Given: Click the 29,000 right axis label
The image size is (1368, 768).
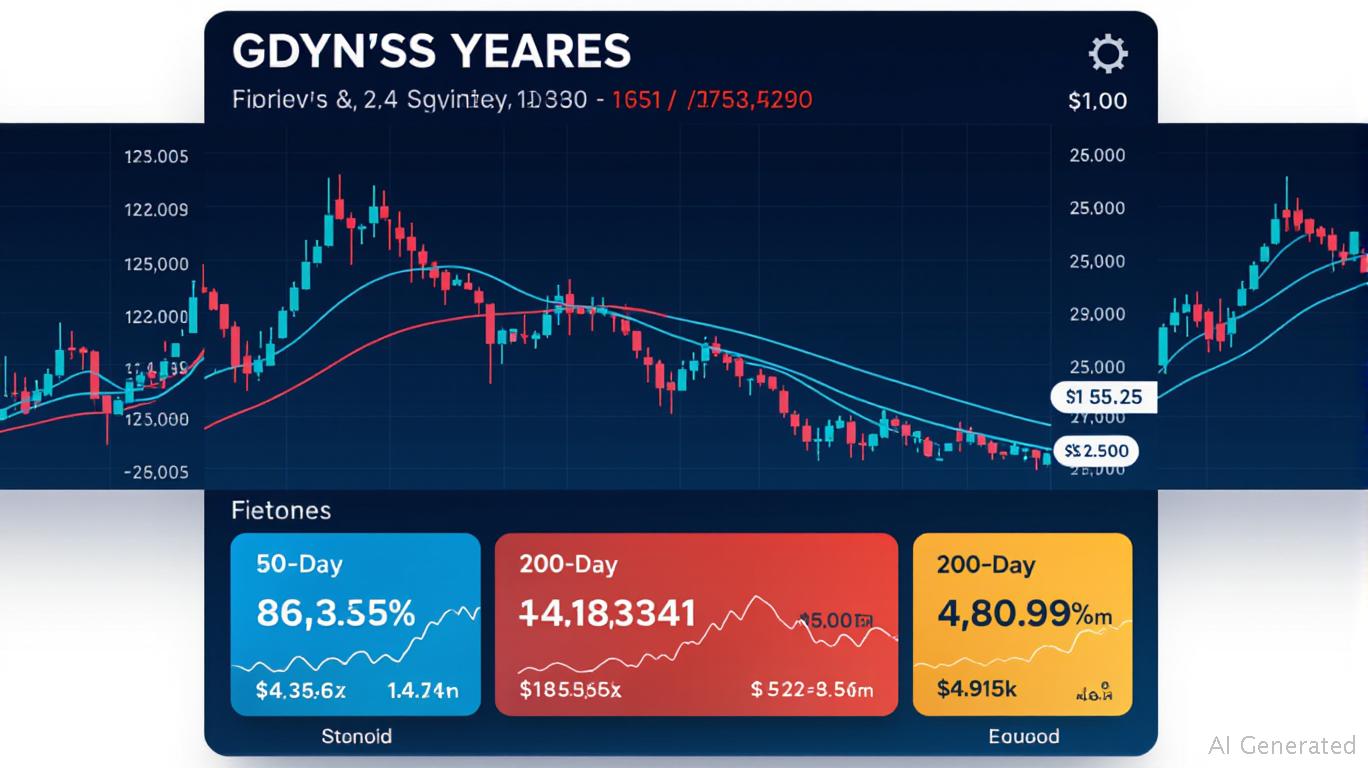Looking at the screenshot, I should (x=1097, y=314).
